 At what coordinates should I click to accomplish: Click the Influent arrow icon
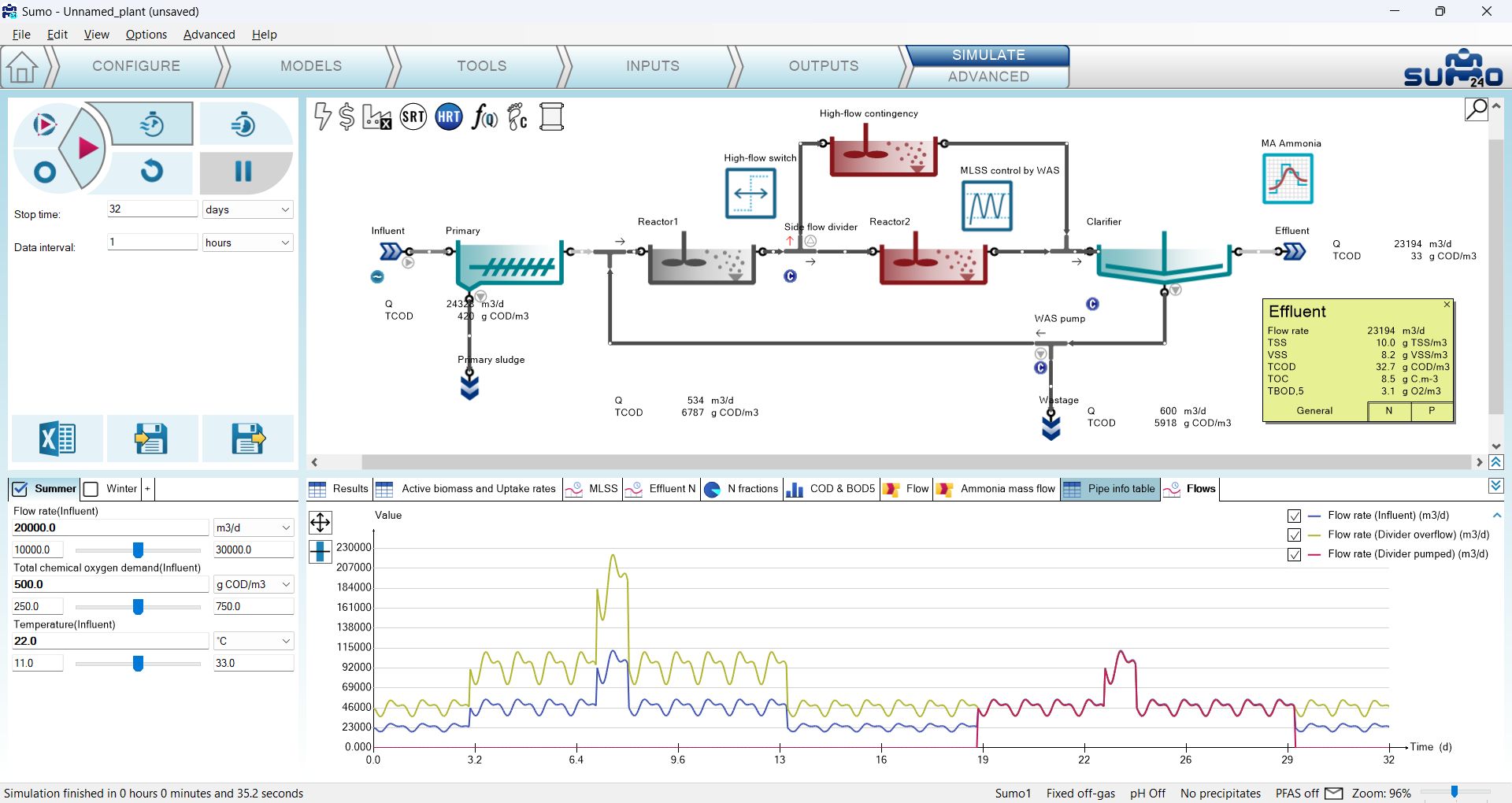pyautogui.click(x=391, y=251)
